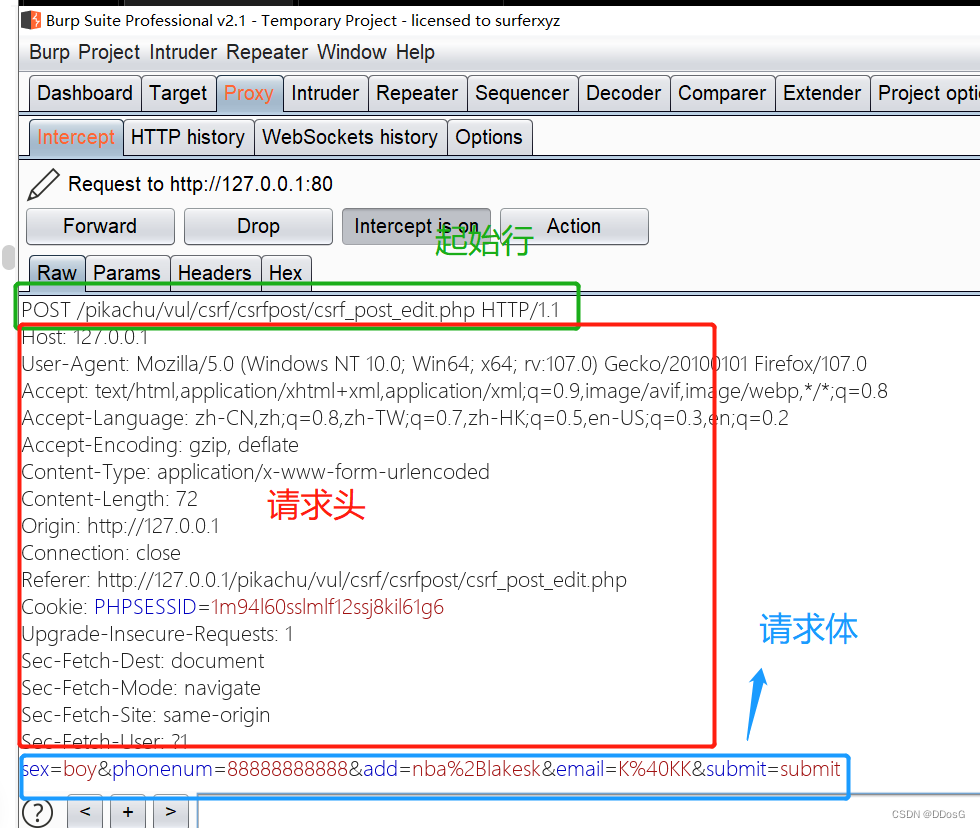The height and width of the screenshot is (828, 980).
Task: Go to the Intruder tool tab
Action: tap(325, 93)
